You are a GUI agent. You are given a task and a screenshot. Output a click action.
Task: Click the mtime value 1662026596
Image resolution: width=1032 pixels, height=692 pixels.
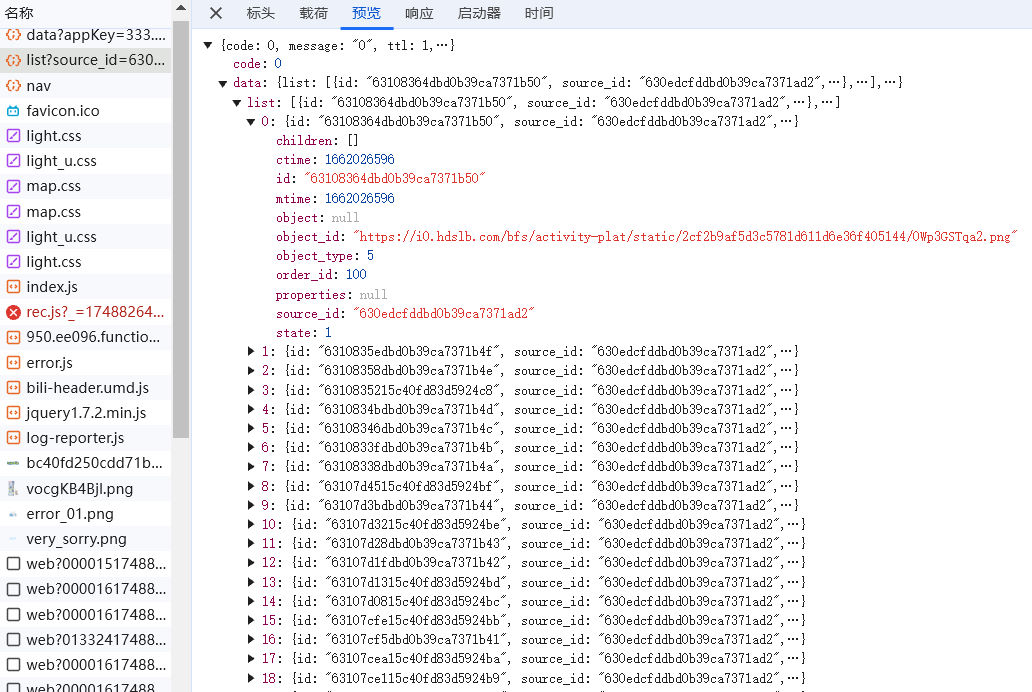click(359, 198)
